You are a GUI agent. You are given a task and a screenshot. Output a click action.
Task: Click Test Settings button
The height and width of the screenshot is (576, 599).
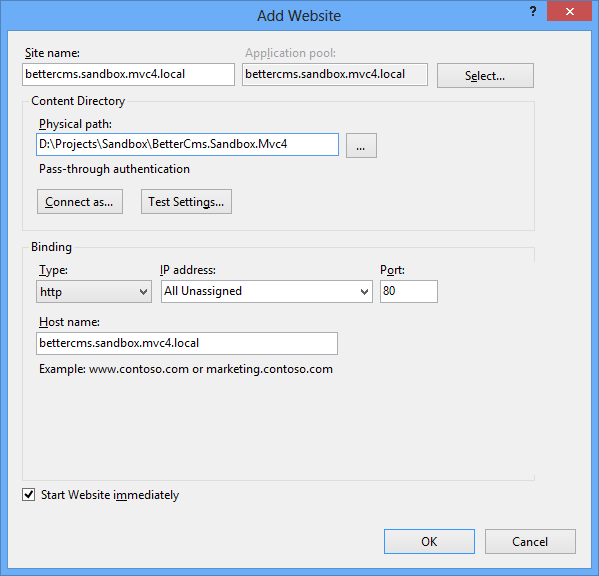click(186, 201)
